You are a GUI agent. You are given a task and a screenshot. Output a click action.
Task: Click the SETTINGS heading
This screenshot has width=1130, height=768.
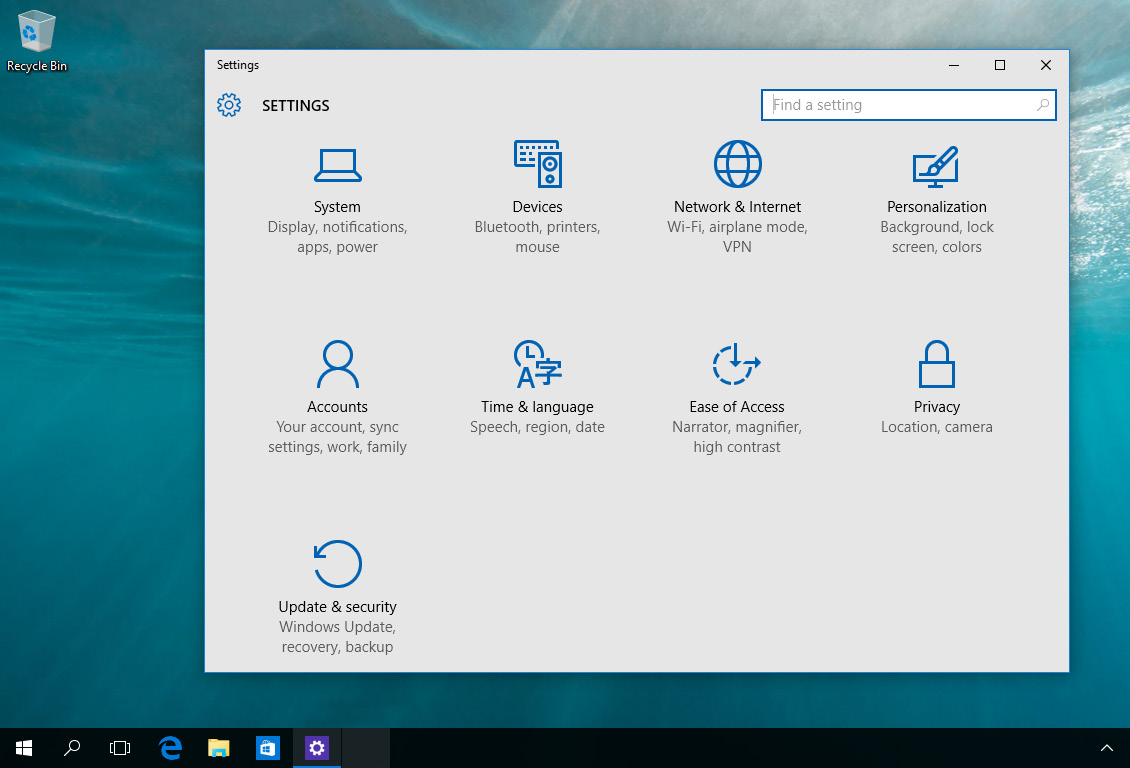[x=295, y=105]
